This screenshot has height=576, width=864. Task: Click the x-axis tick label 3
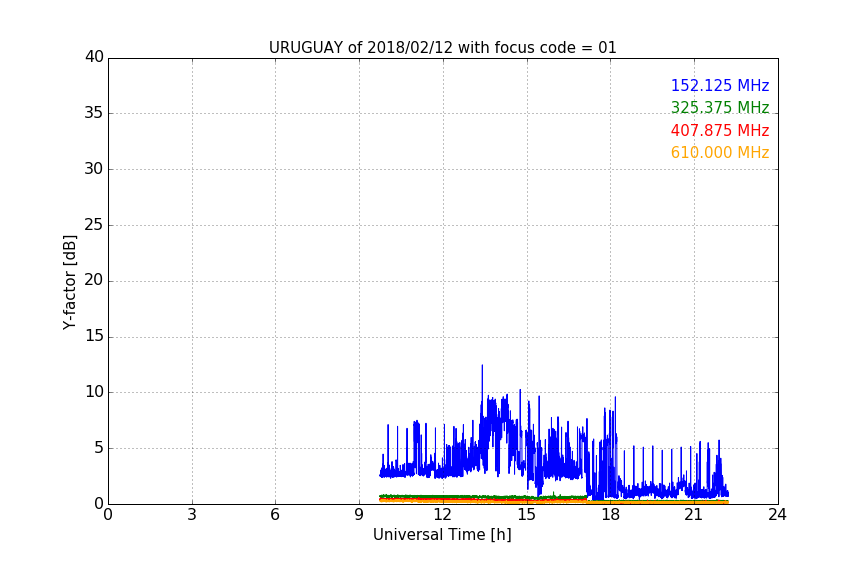(x=192, y=515)
